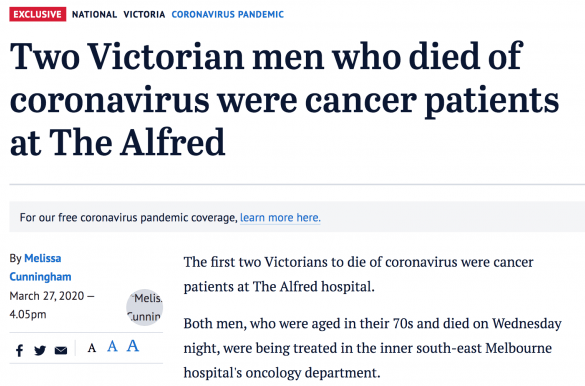Click the free coronavirus coverage banner text
Image resolution: width=585 pixels, height=386 pixels.
click(x=128, y=217)
